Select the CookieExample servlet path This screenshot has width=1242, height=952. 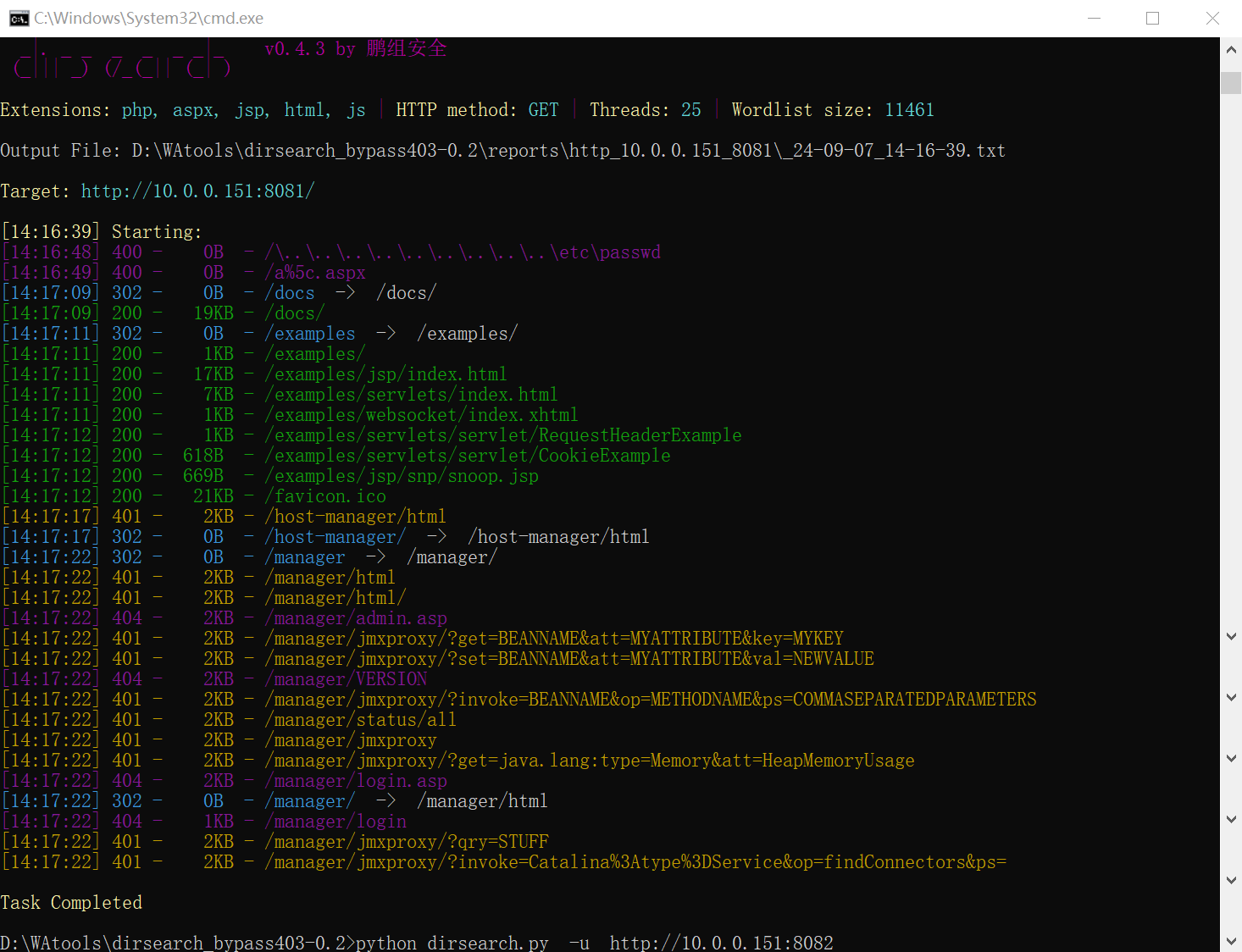tap(468, 456)
